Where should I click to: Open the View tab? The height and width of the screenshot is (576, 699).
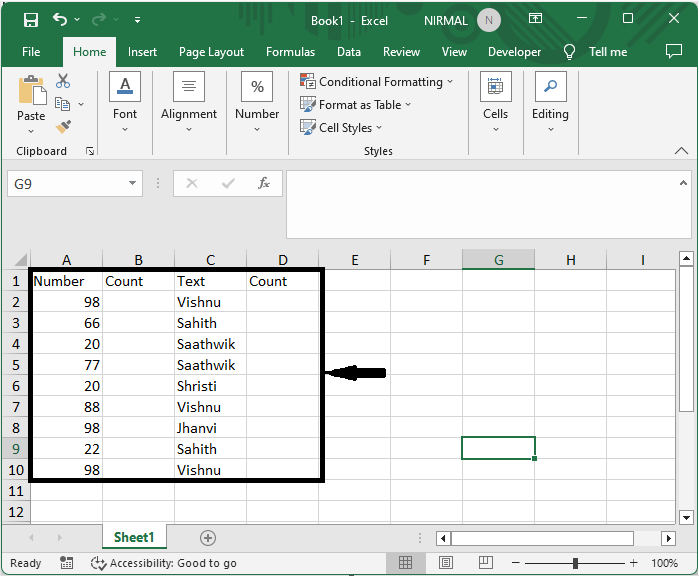click(x=454, y=52)
